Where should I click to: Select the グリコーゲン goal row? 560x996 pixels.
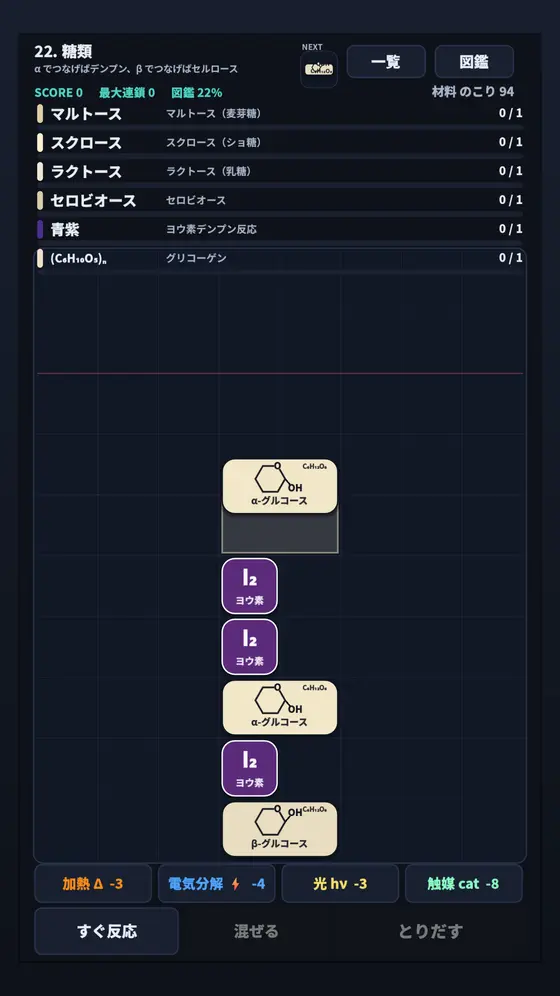(x=279, y=258)
